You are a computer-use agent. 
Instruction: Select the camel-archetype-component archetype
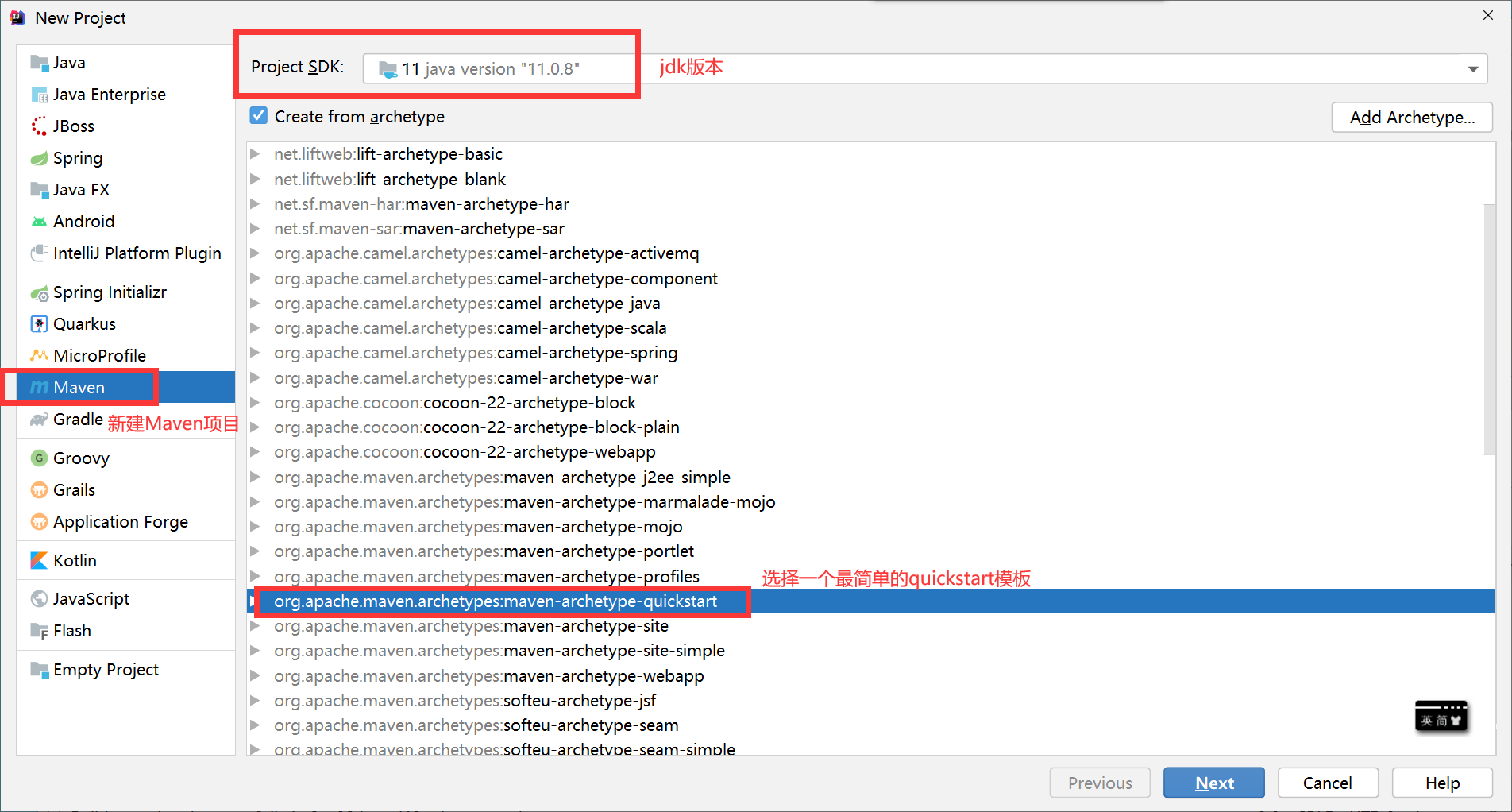click(x=871, y=279)
